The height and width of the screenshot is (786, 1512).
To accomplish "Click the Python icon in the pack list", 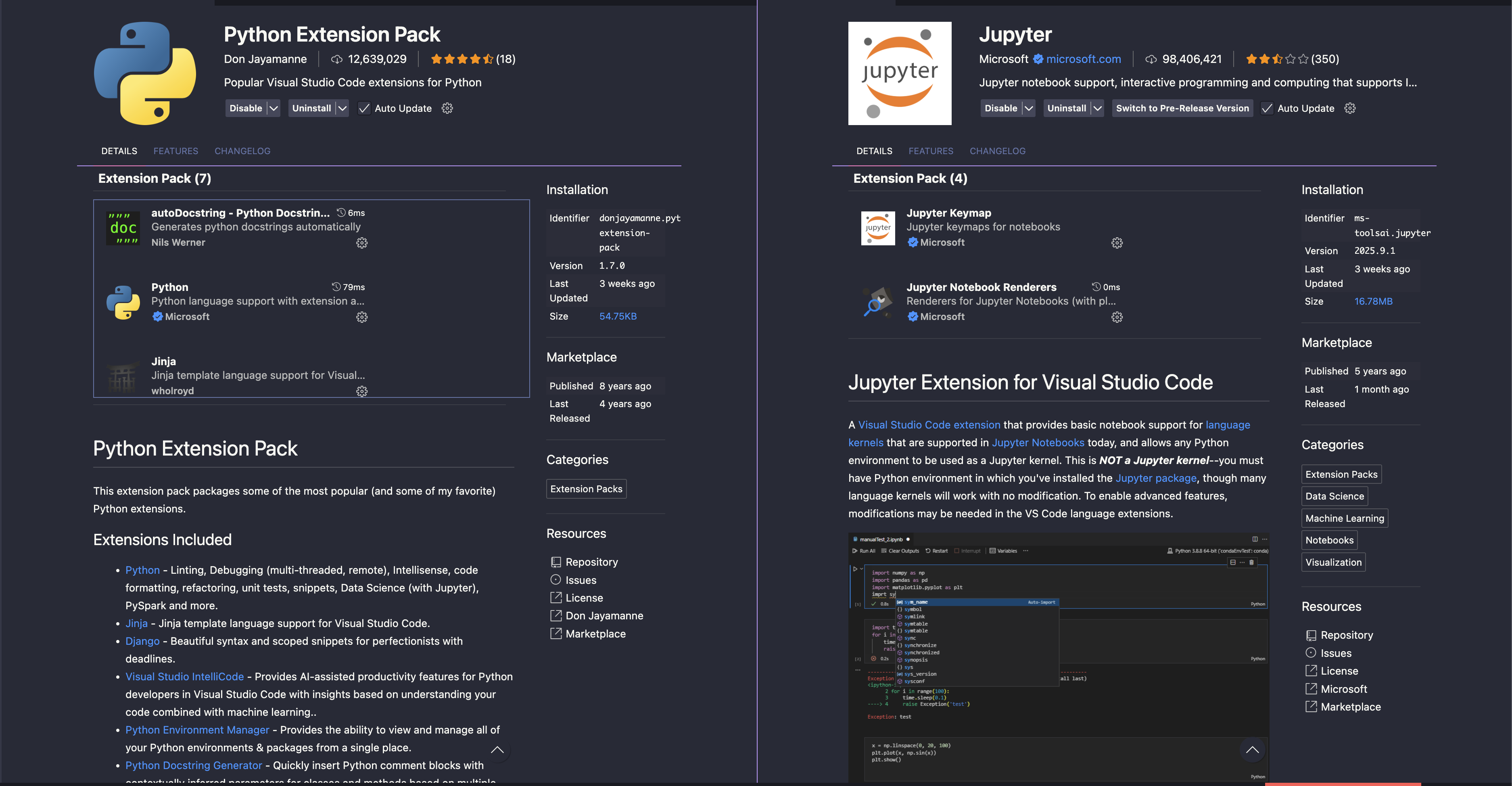I will coord(123,302).
